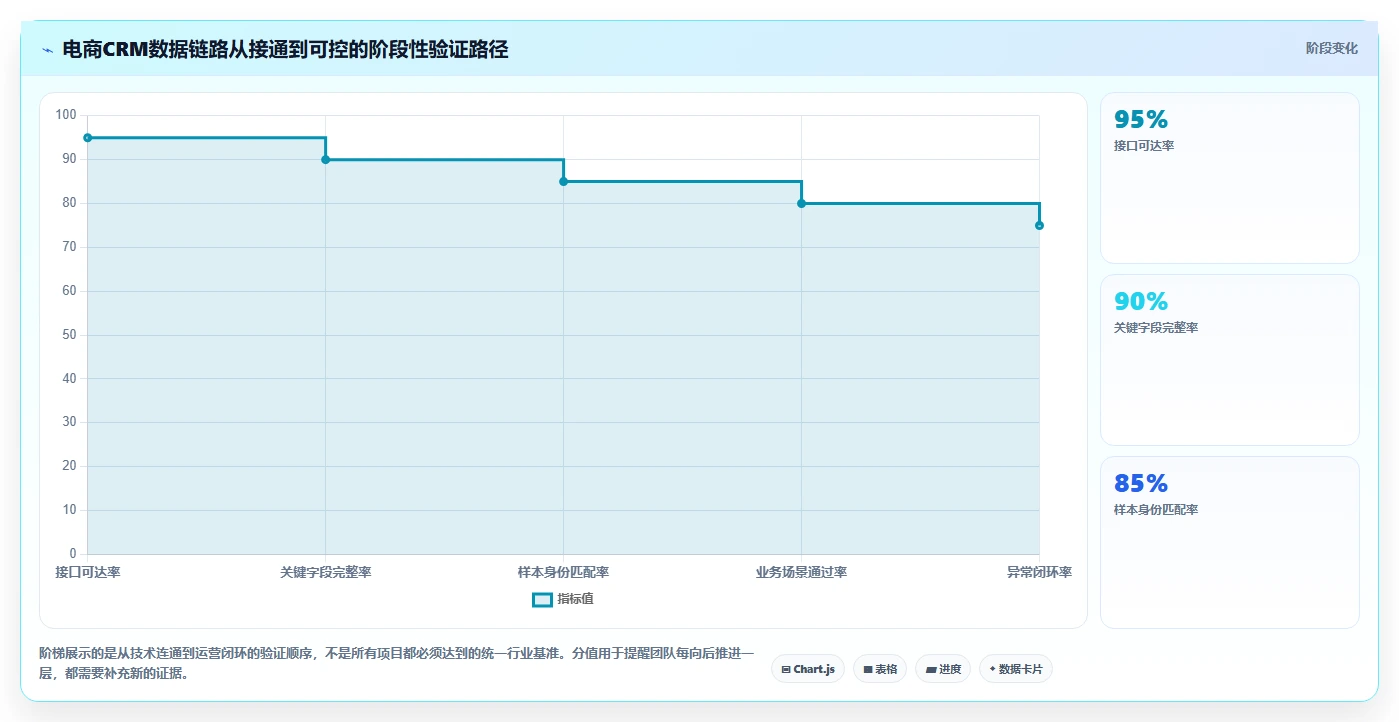Click the 业务场景通过率 x-axis label

pos(801,573)
